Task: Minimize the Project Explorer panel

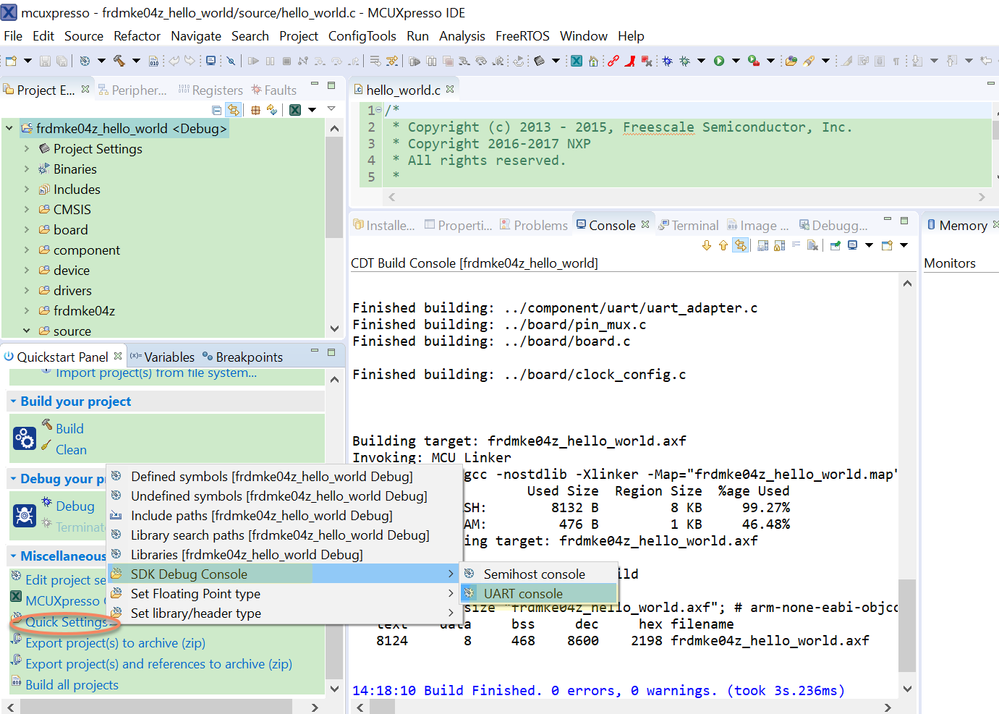Action: coord(314,85)
